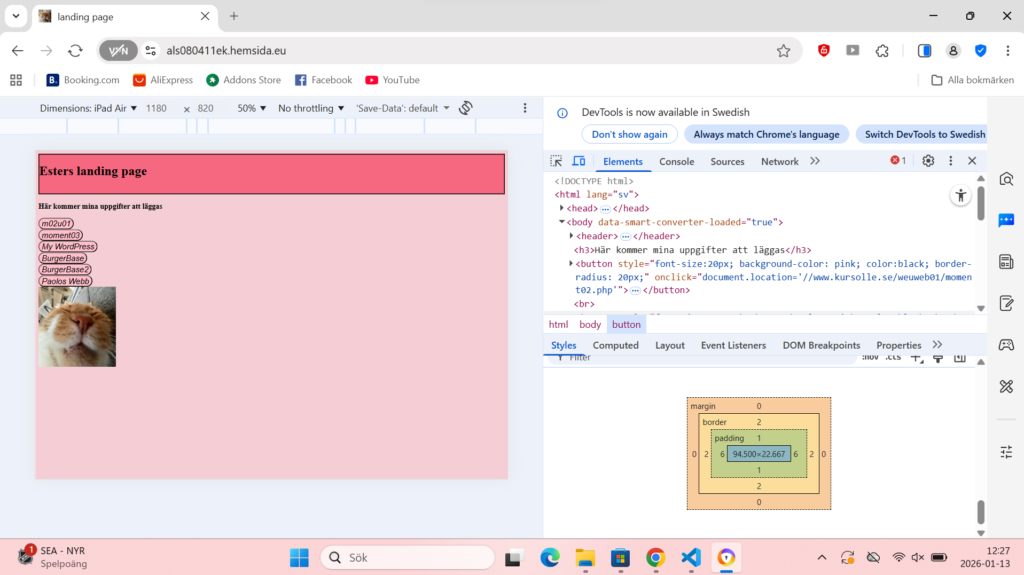
Task: Toggle the VPN badge in address bar
Action: [118, 51]
